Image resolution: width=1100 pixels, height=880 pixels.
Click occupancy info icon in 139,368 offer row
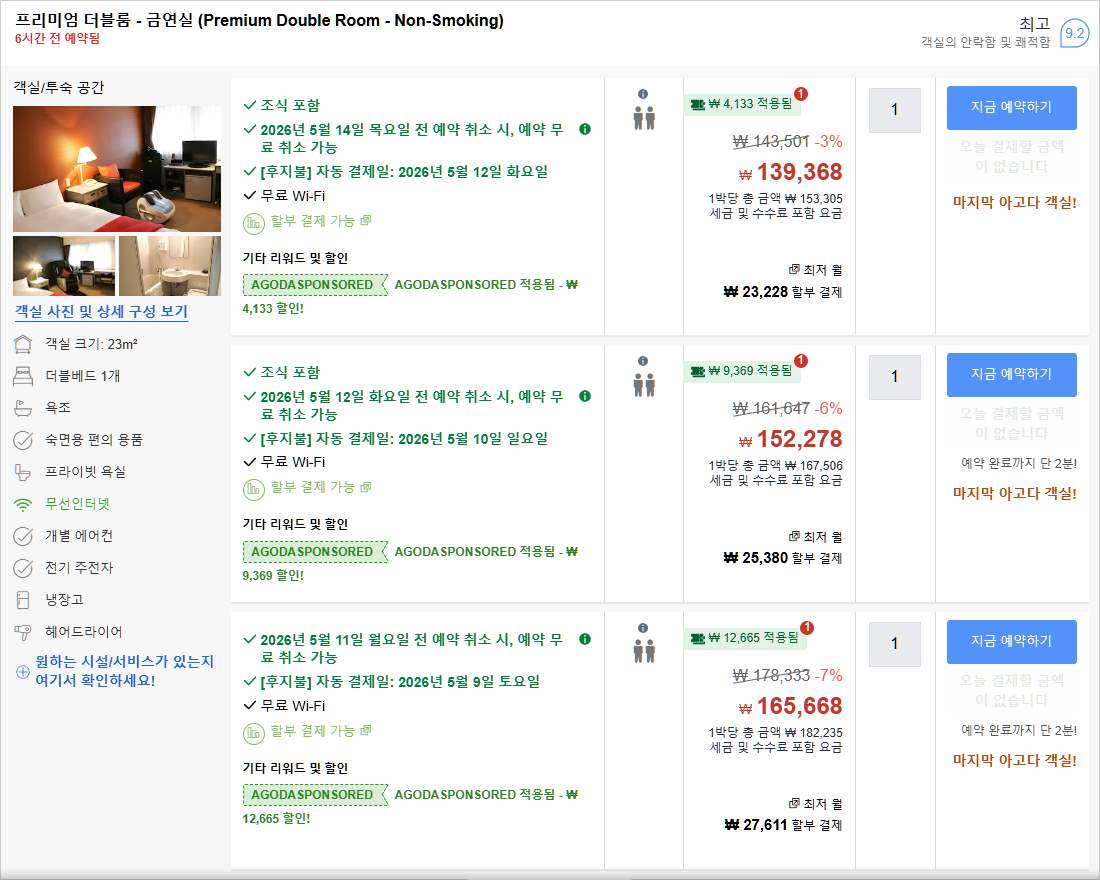pyautogui.click(x=643, y=94)
